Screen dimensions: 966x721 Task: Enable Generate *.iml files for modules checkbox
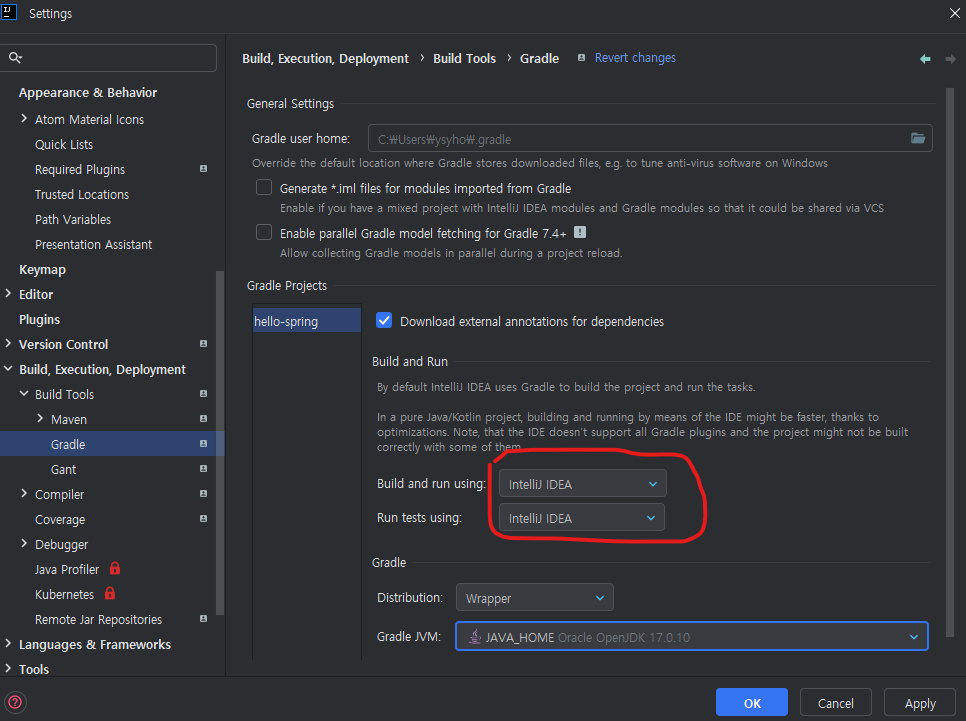(x=264, y=187)
